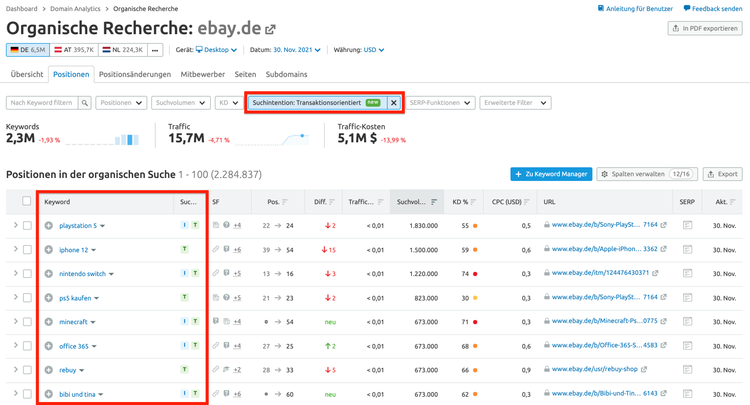The height and width of the screenshot is (405, 750).
Task: Open Anleitung für Benutzer link
Action: pyautogui.click(x=635, y=9)
